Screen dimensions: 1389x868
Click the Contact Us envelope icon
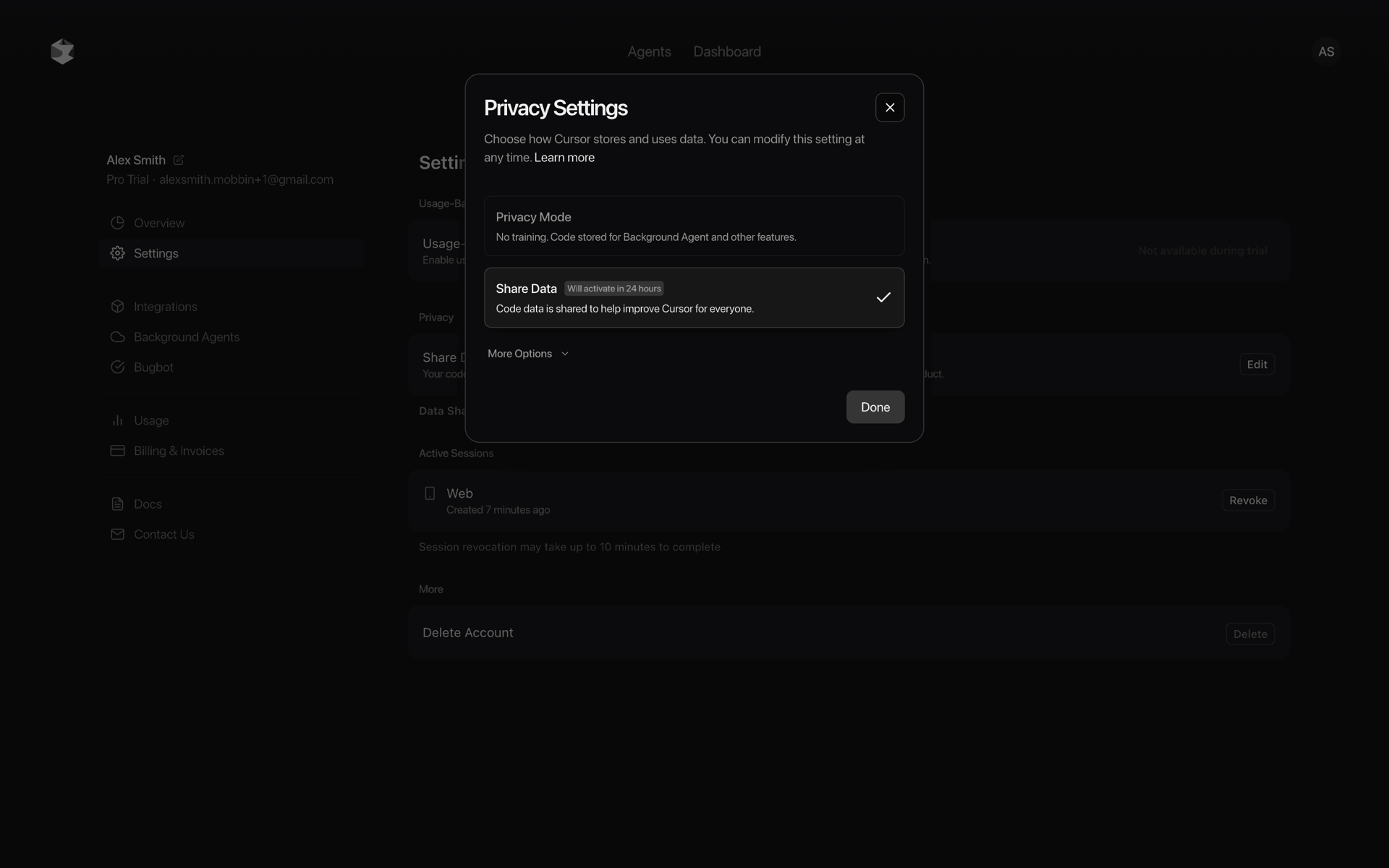click(x=117, y=535)
